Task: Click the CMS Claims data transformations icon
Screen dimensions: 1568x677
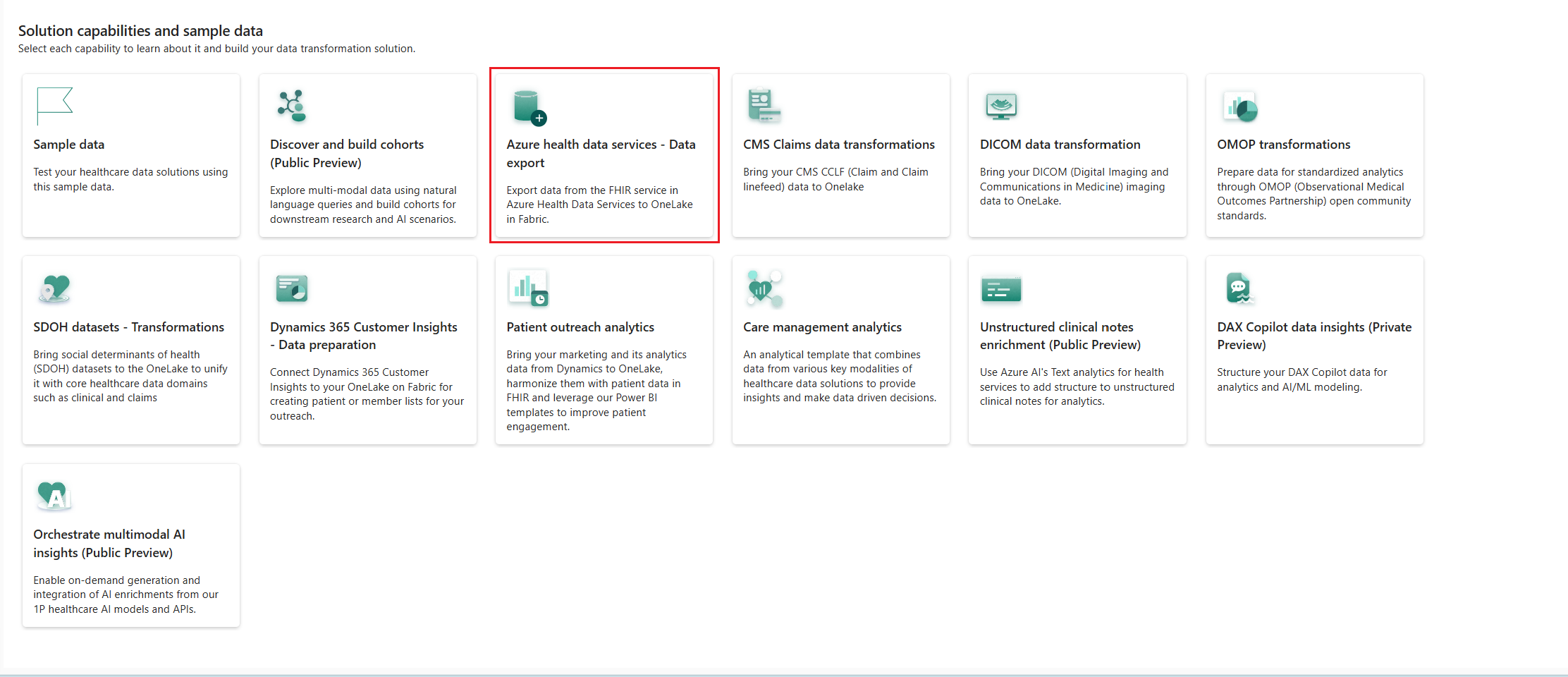Action: 764,106
